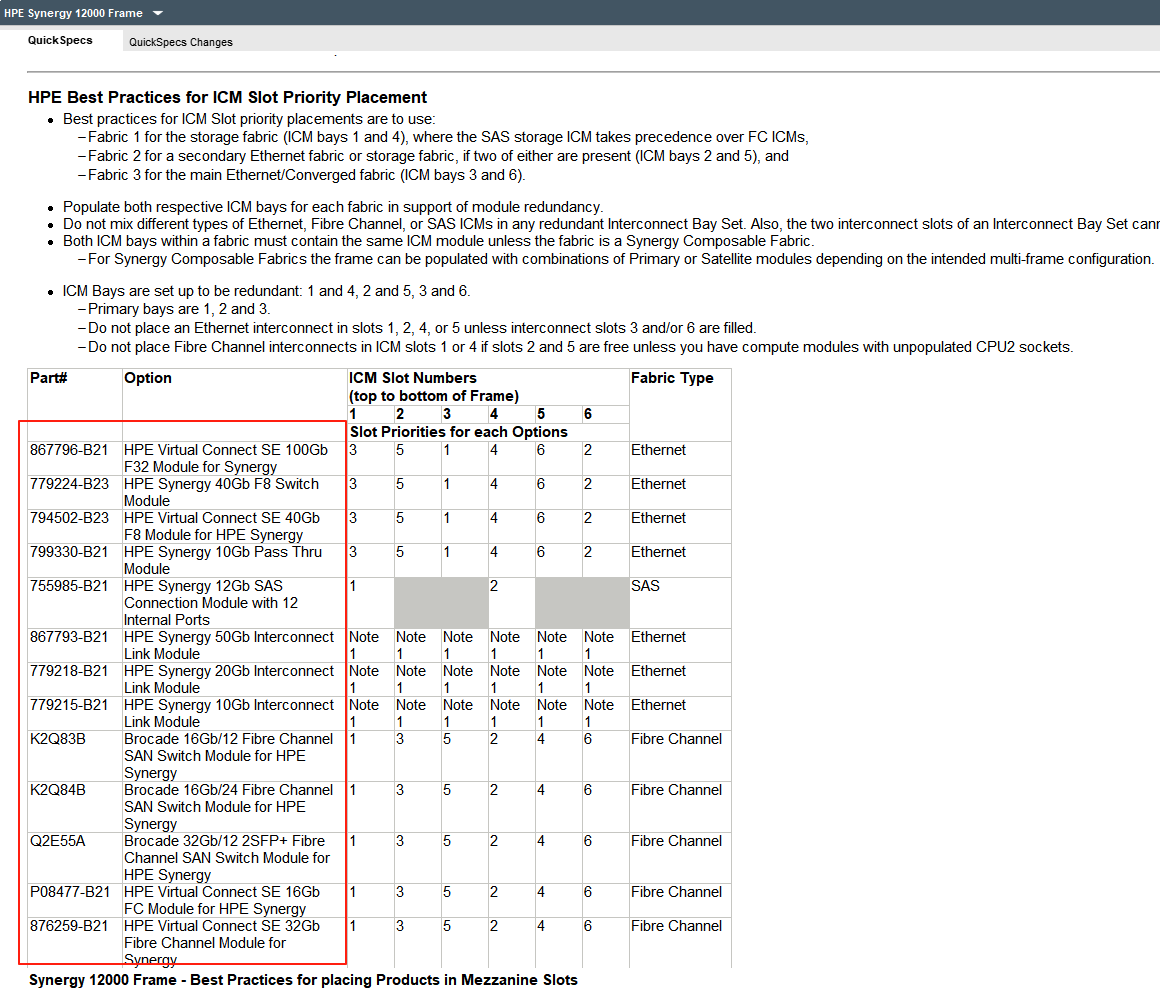Click Brocade 32Gb/12 2SFP+ Fibre Channel option
The image size is (1160, 996).
[227, 858]
